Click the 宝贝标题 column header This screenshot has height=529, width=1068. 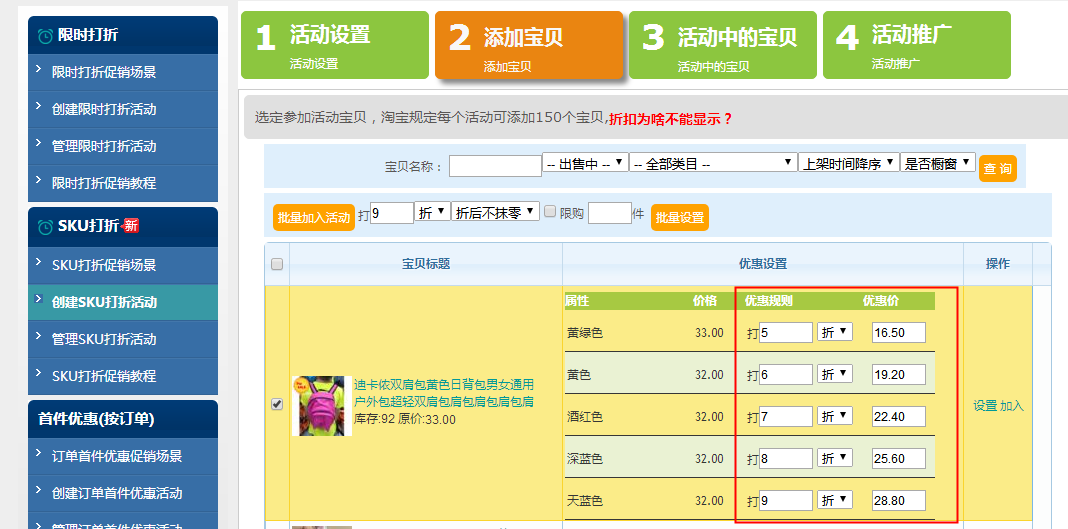pos(426,264)
